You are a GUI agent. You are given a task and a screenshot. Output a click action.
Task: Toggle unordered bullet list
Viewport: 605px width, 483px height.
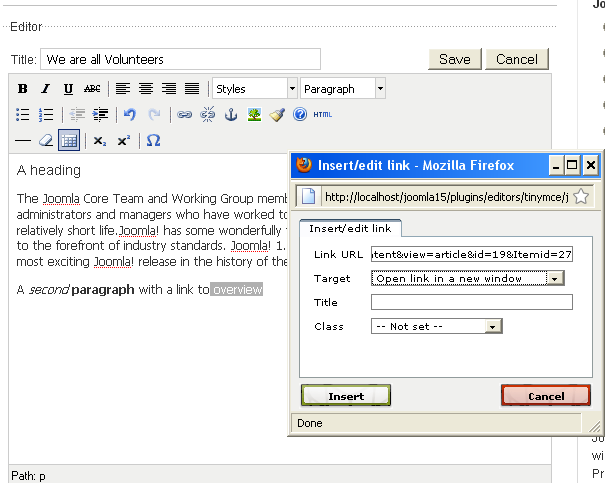pos(23,115)
